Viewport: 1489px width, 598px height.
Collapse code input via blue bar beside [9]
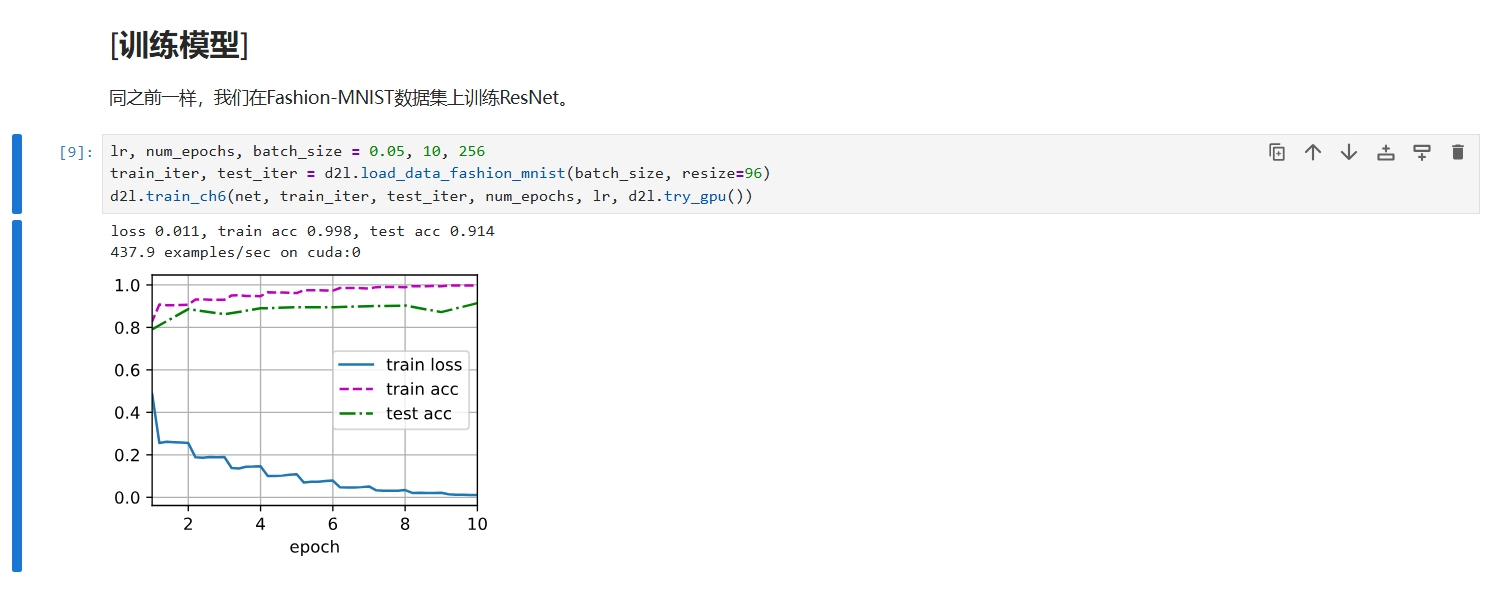point(16,174)
